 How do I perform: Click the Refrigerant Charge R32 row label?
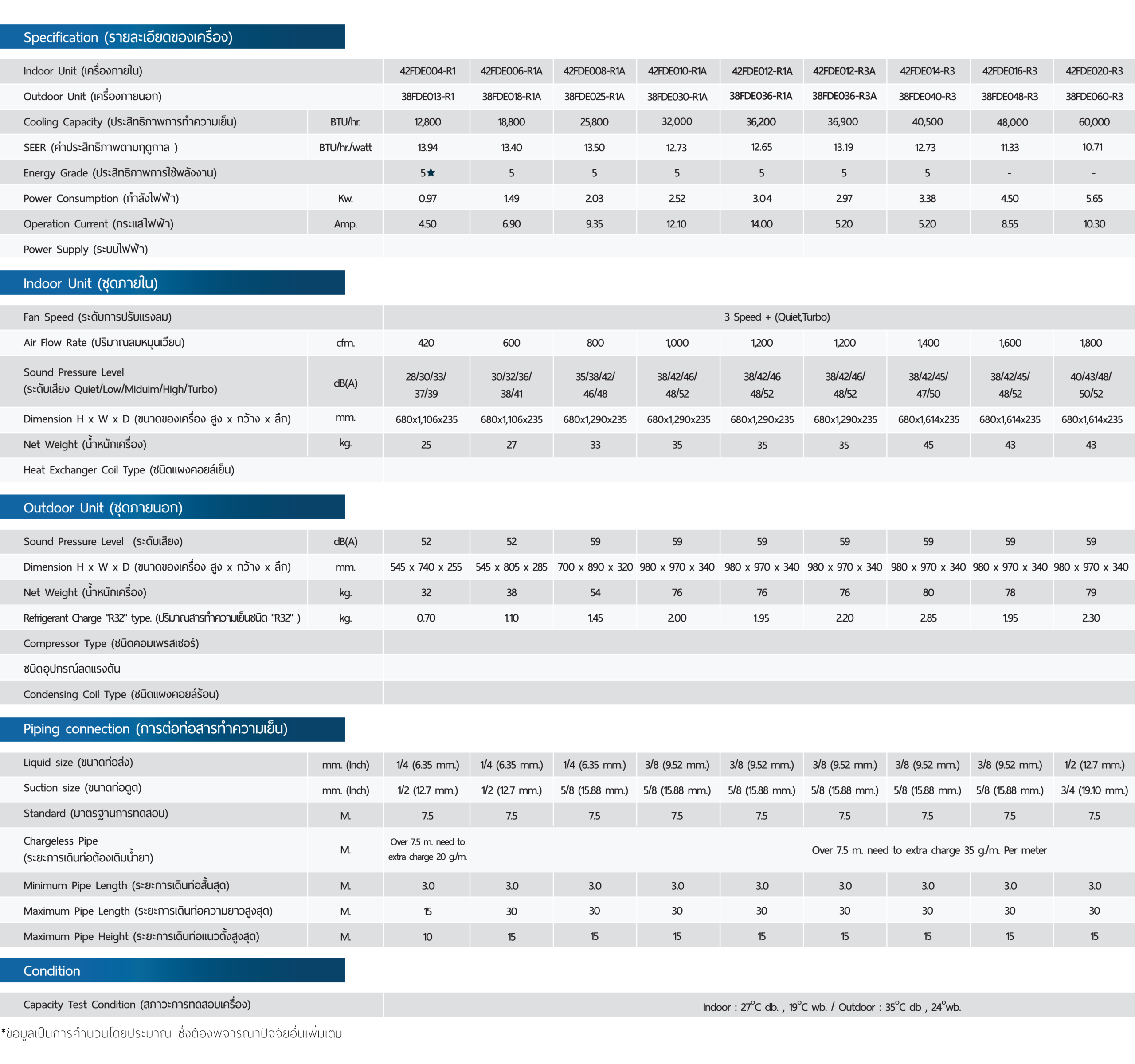161,618
